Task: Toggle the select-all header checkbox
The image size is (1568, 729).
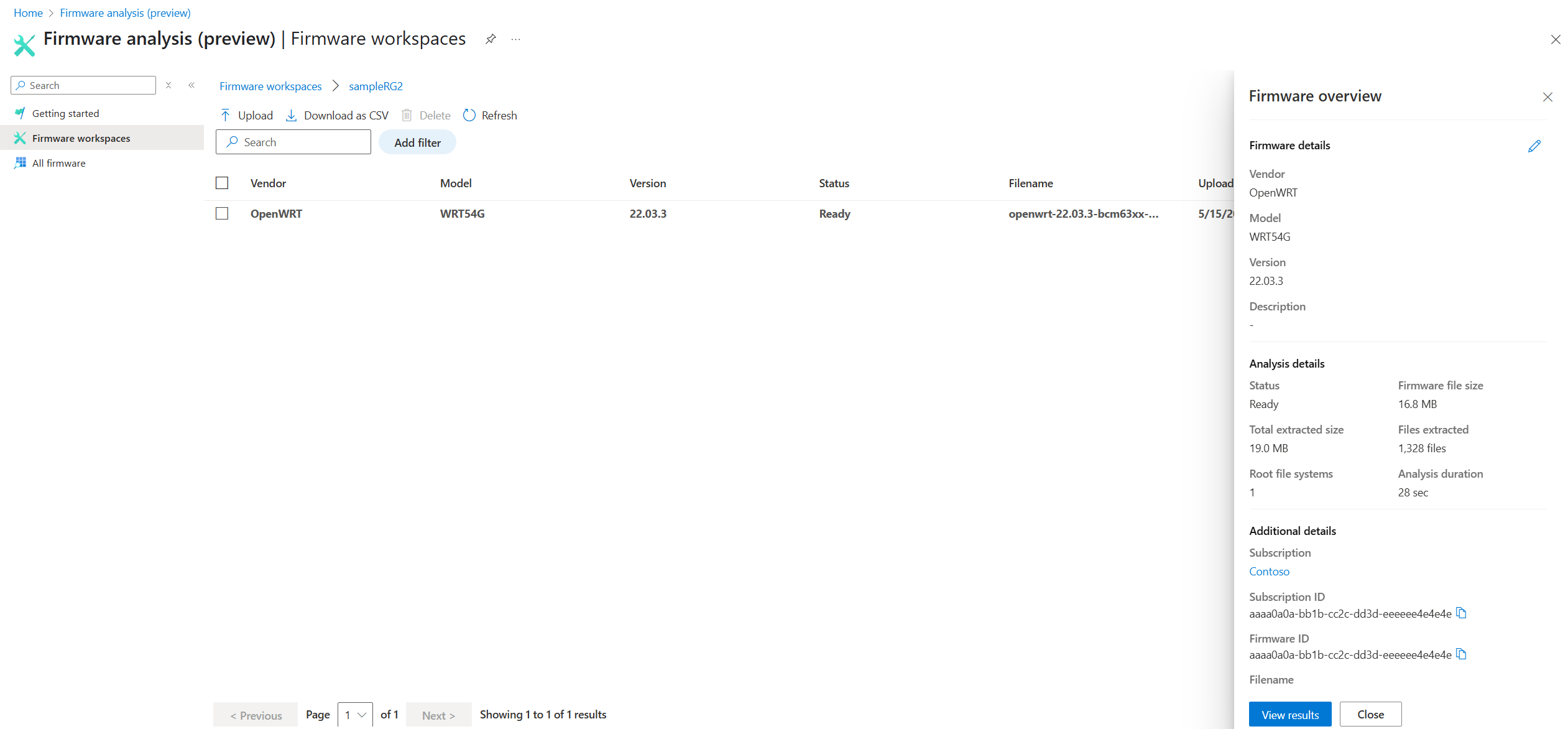Action: point(222,183)
